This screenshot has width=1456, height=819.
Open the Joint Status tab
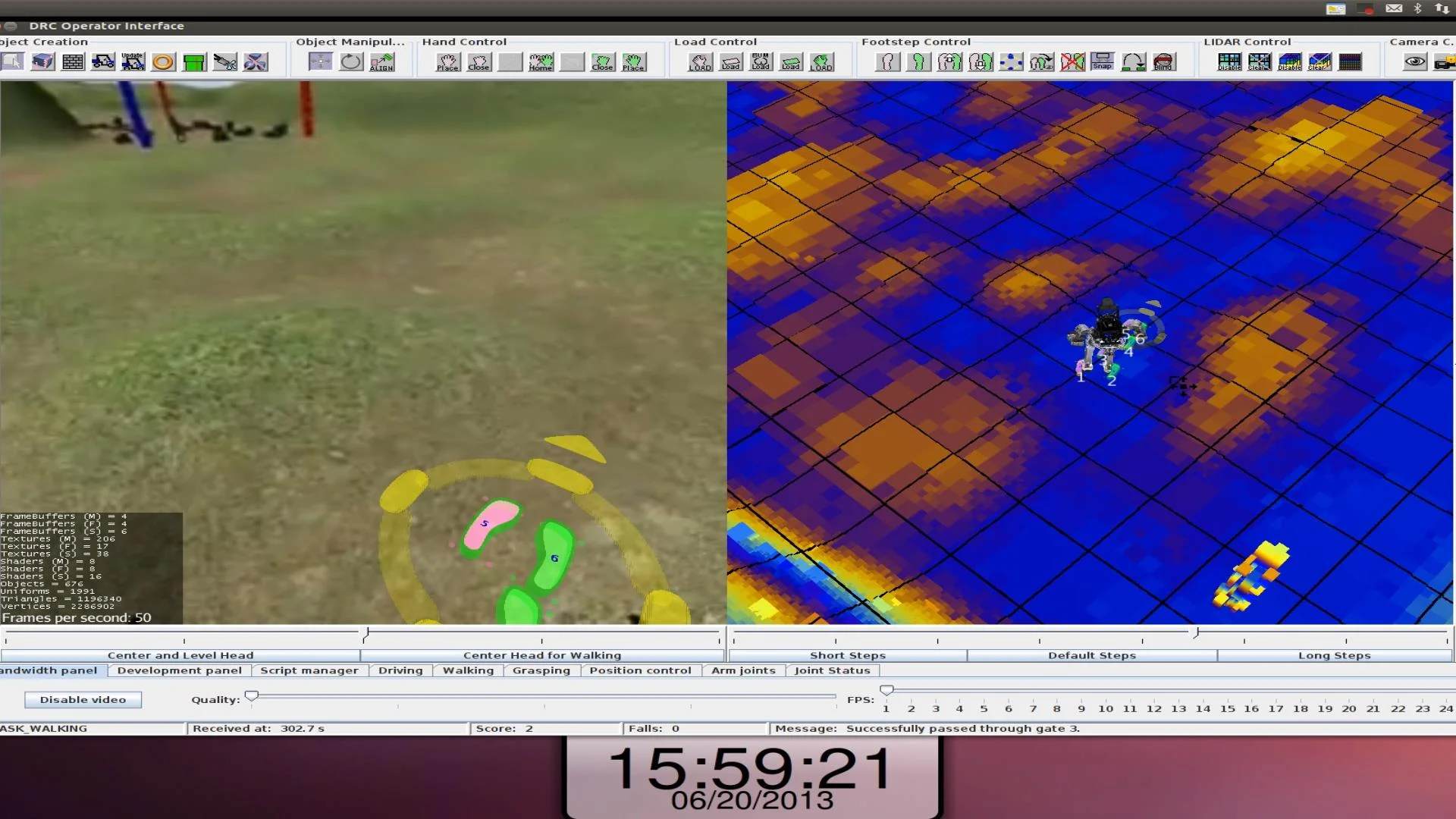833,670
